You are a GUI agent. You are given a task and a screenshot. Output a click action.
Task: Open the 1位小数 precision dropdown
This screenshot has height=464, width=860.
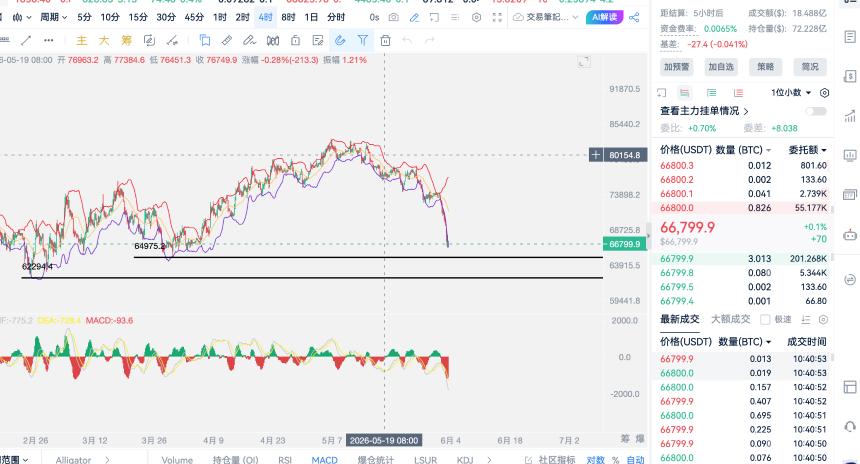791,93
